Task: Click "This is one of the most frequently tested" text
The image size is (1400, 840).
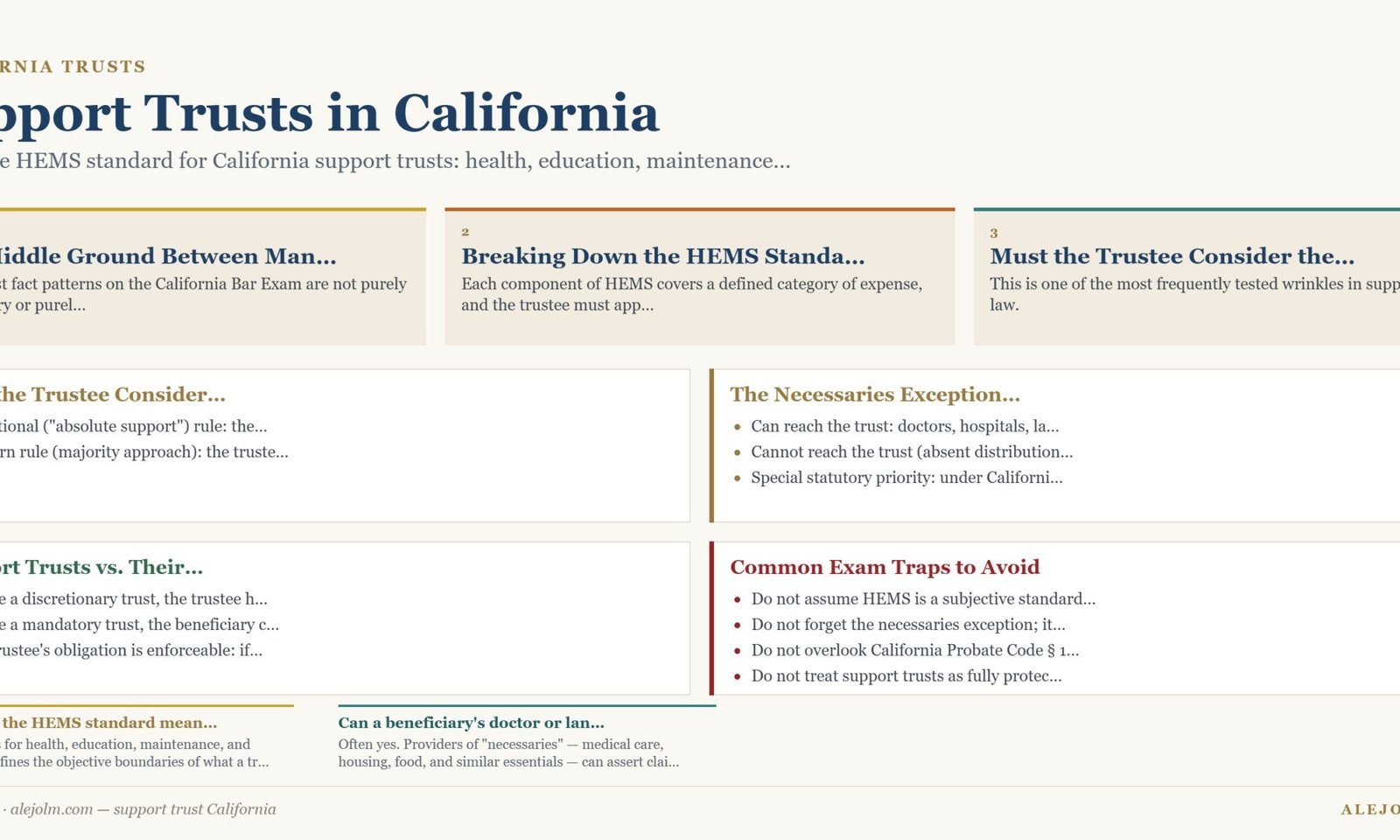Action: 1194,294
